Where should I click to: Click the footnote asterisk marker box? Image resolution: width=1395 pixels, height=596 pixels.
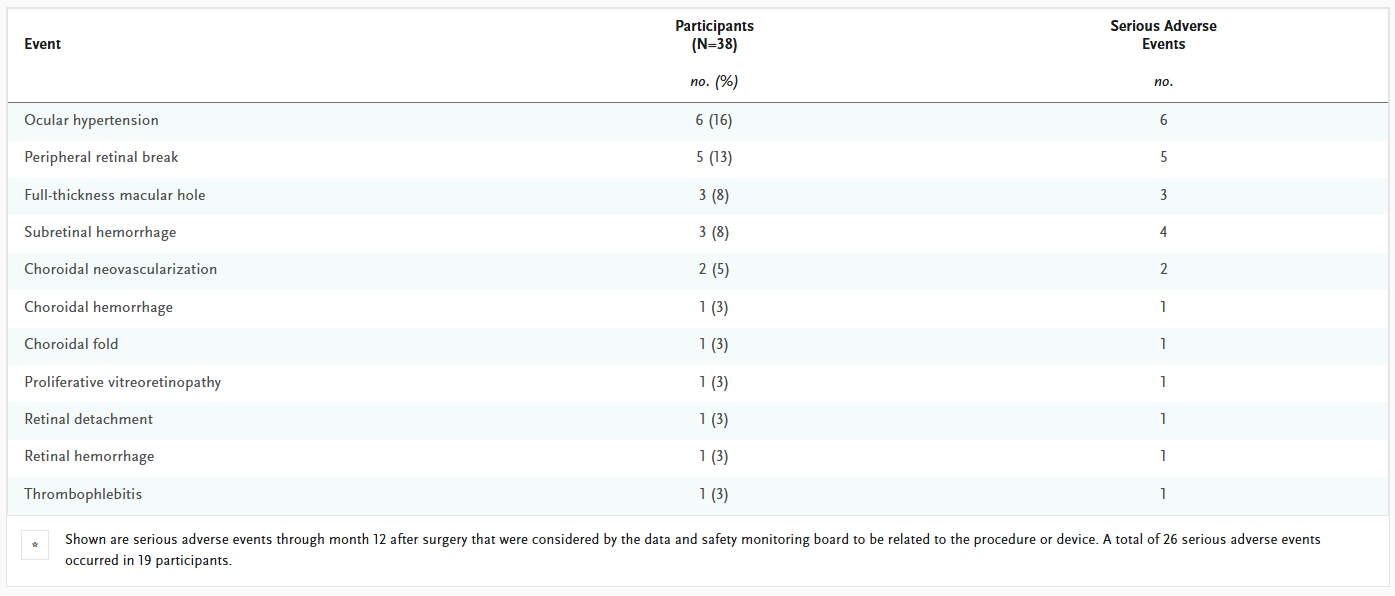click(x=35, y=546)
